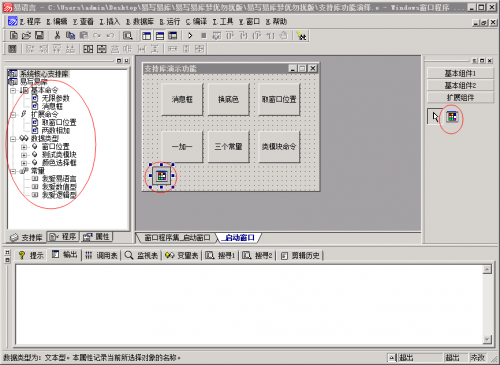500x365 pixels.
Task: Switch to the 窗口程序集_启动窗口 tab
Action: coord(177,238)
